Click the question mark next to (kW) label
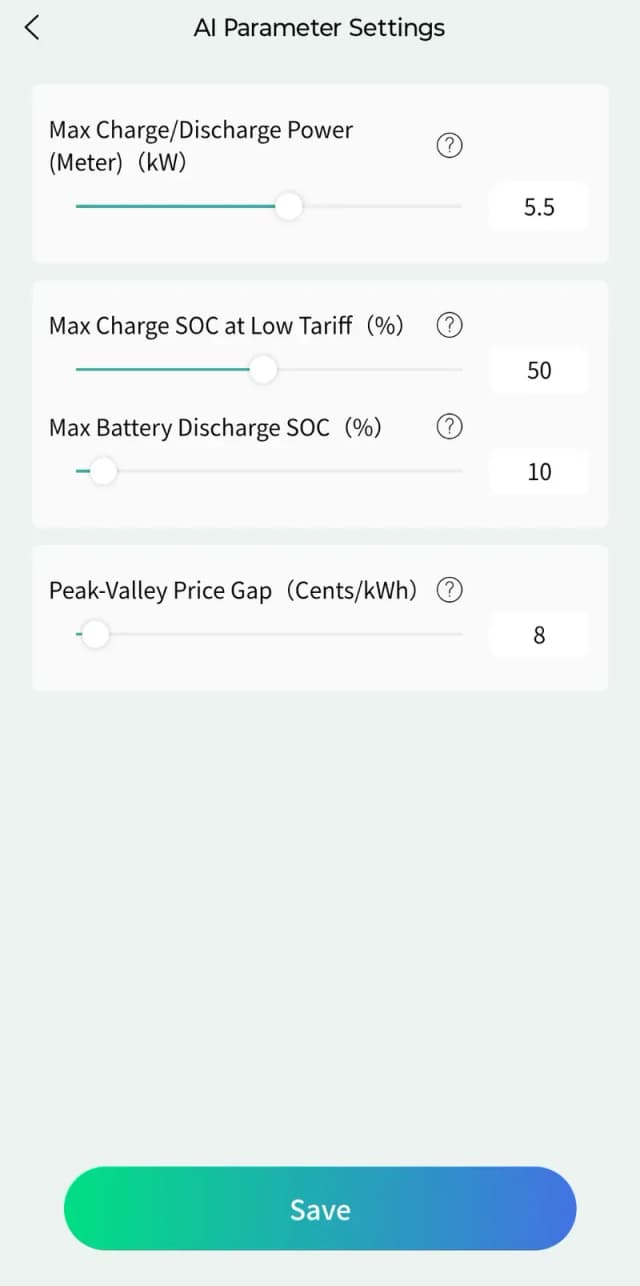Screen dimensions: 640x1286 pos(449,145)
